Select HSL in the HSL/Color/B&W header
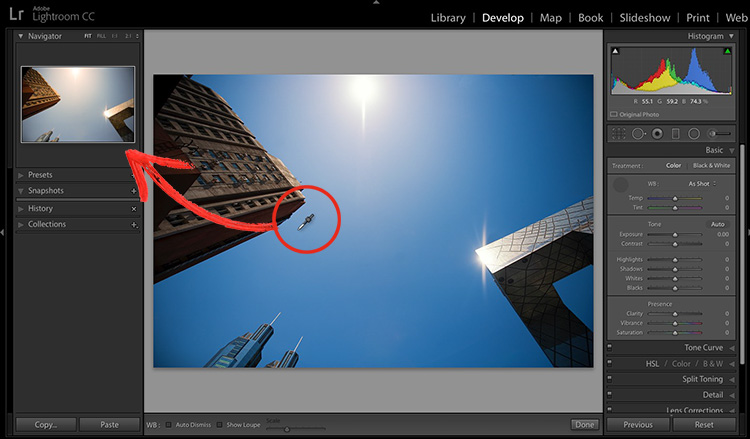This screenshot has width=750, height=439. click(x=652, y=364)
